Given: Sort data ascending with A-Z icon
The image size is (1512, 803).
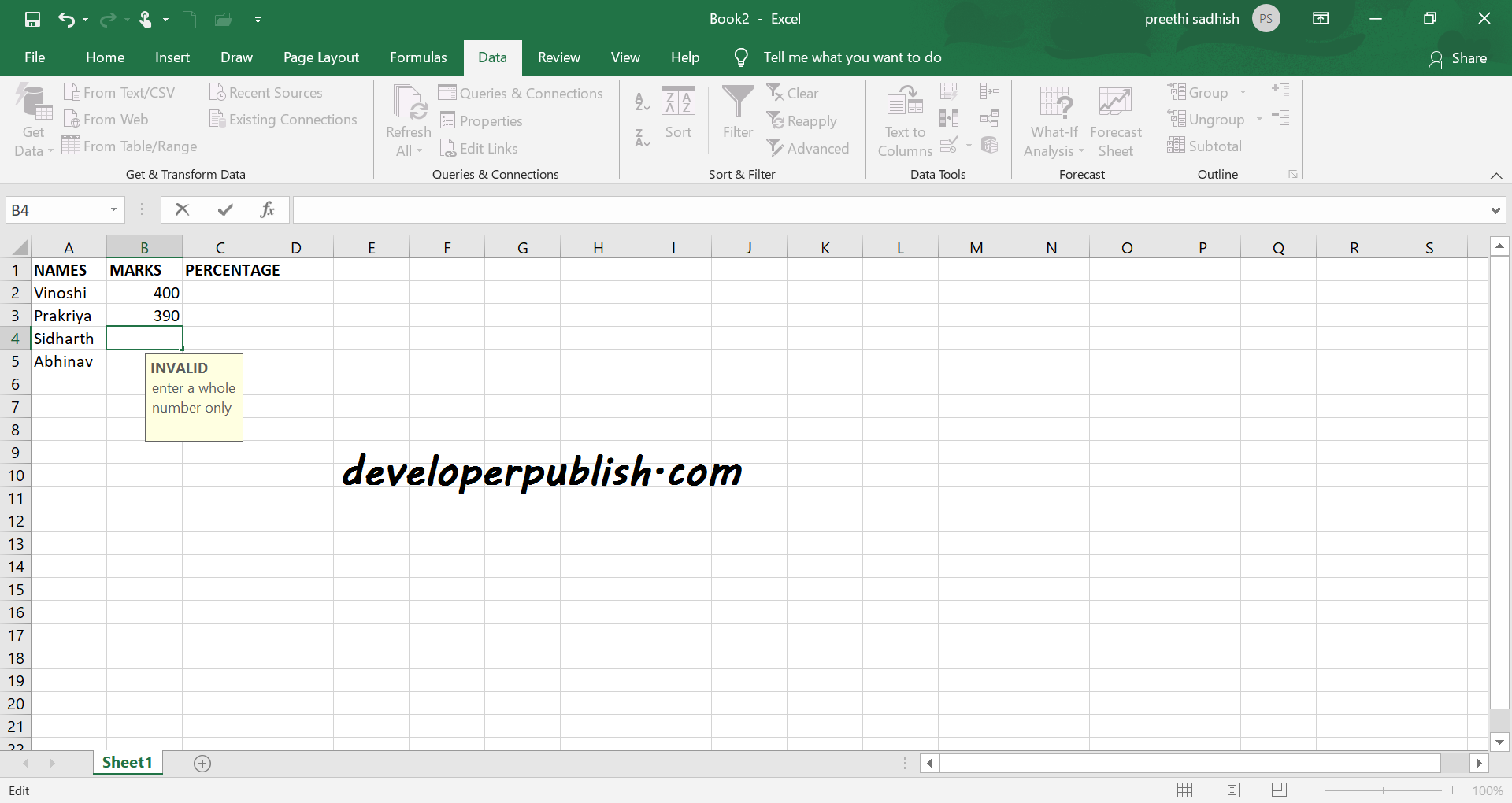Looking at the screenshot, I should pos(642,101).
